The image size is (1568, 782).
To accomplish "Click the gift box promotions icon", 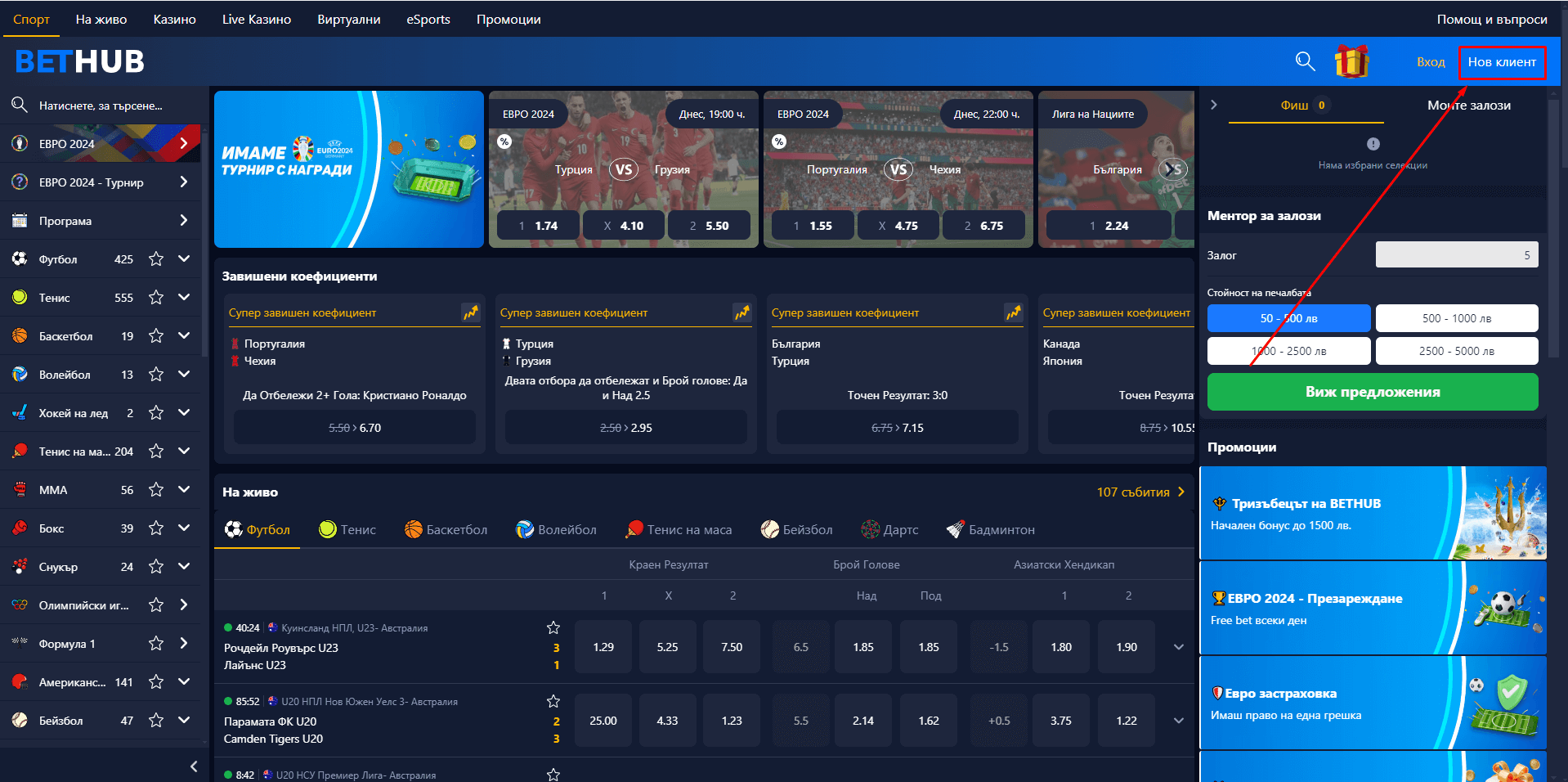I will (1352, 61).
